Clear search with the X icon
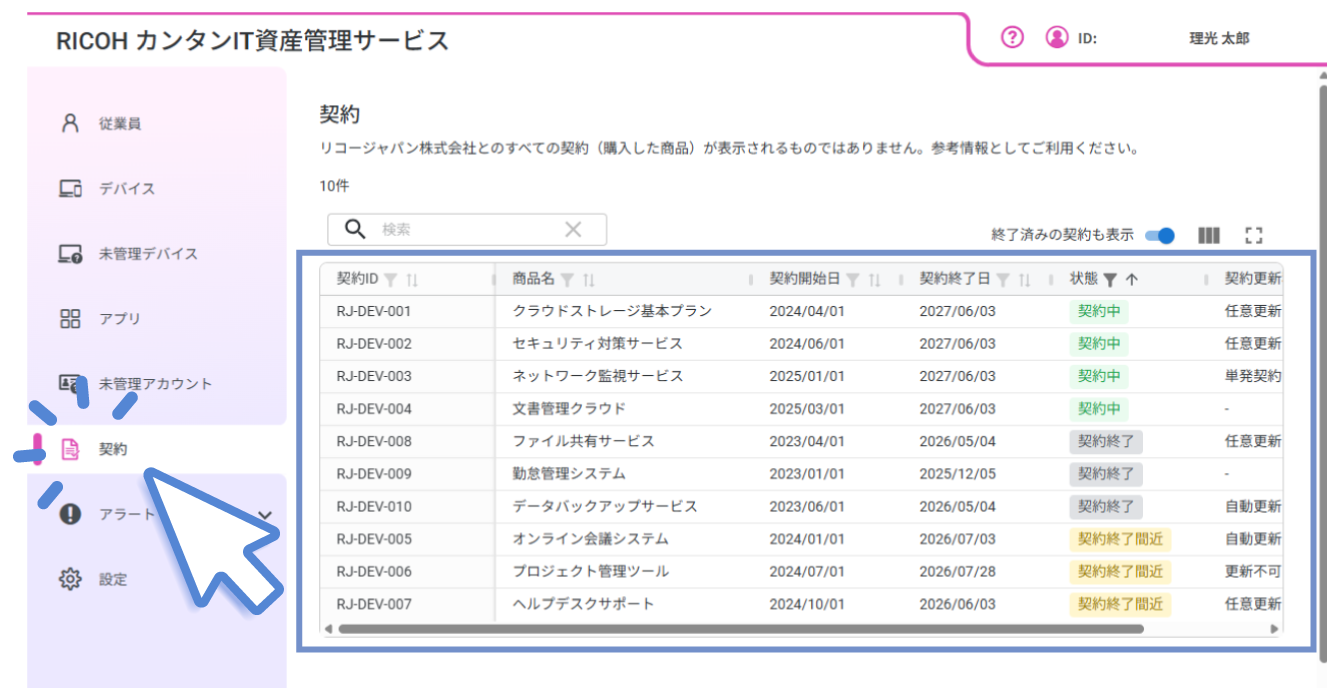Viewport: 1340px width, 700px height. (x=573, y=229)
